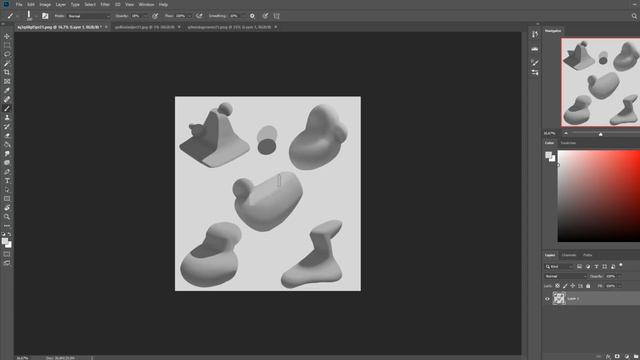
Task: Toggle Layer 1 visibility eye
Action: [547, 299]
